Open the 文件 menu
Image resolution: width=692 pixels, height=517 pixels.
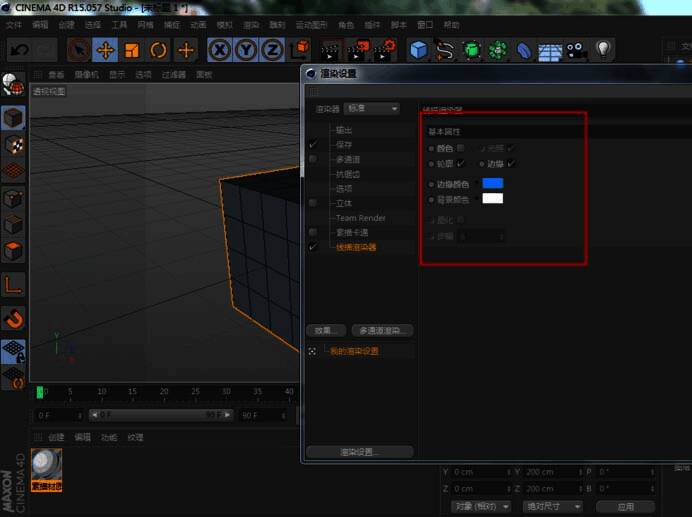pyautogui.click(x=14, y=25)
